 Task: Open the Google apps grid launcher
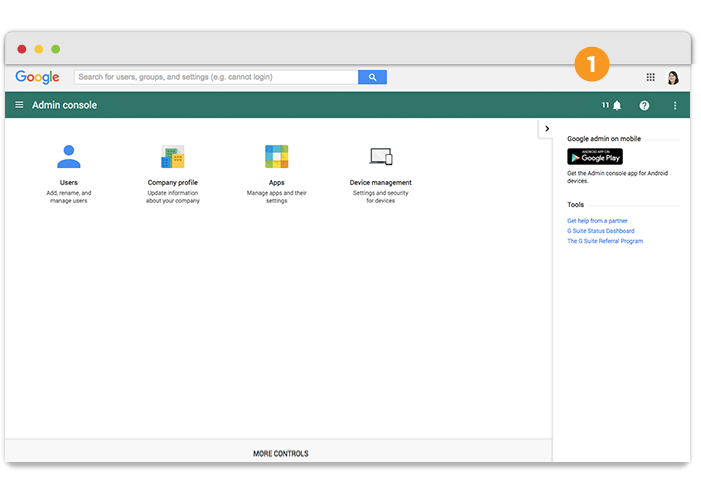pos(650,77)
